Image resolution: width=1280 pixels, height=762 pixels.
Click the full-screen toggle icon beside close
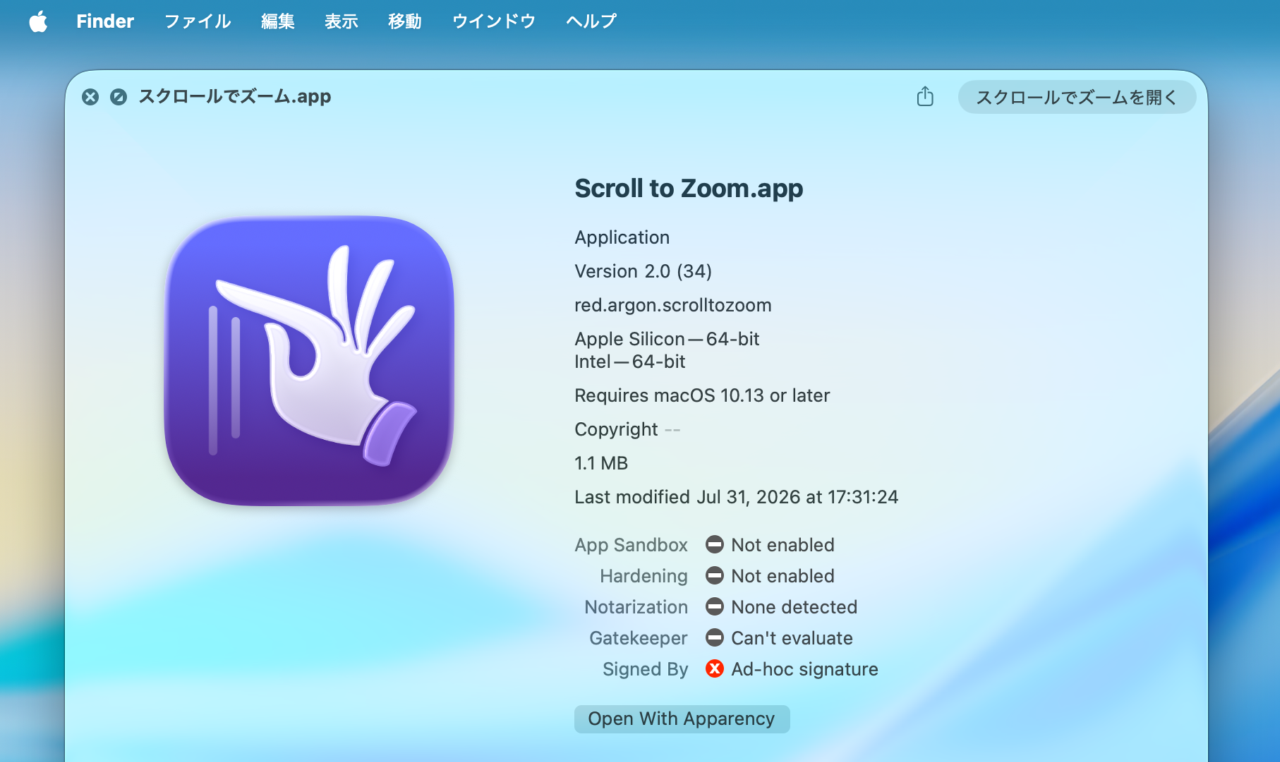click(118, 97)
